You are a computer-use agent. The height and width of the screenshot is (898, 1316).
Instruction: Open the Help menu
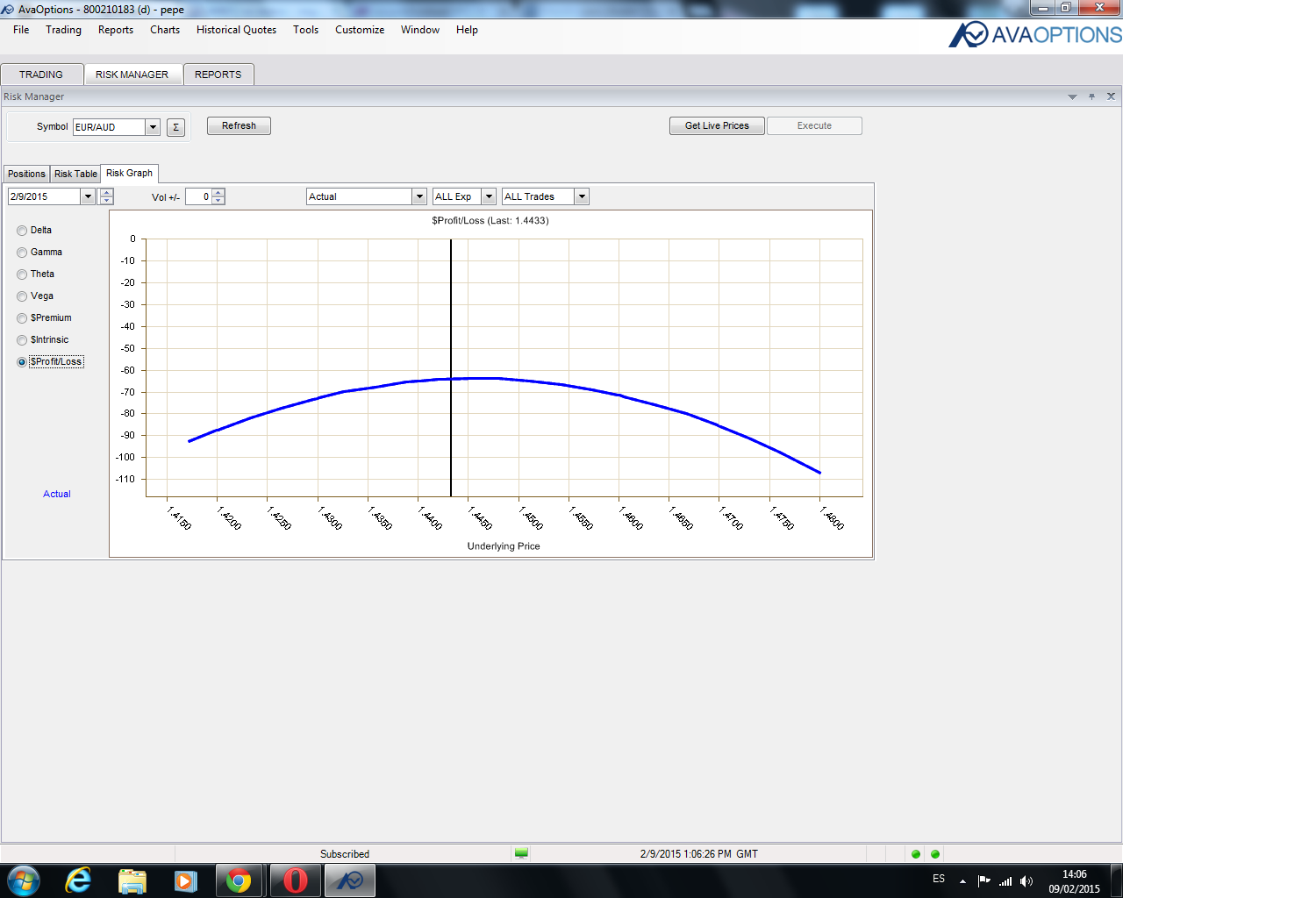pos(467,30)
